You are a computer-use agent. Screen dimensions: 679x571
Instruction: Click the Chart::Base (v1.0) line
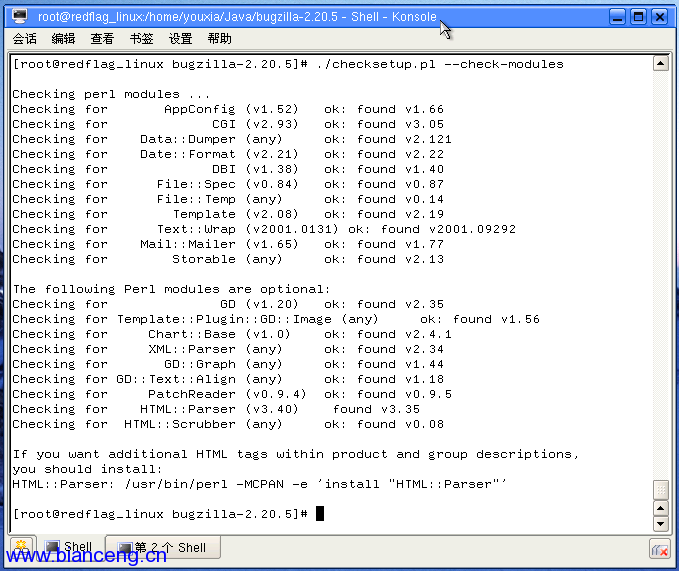(x=232, y=334)
